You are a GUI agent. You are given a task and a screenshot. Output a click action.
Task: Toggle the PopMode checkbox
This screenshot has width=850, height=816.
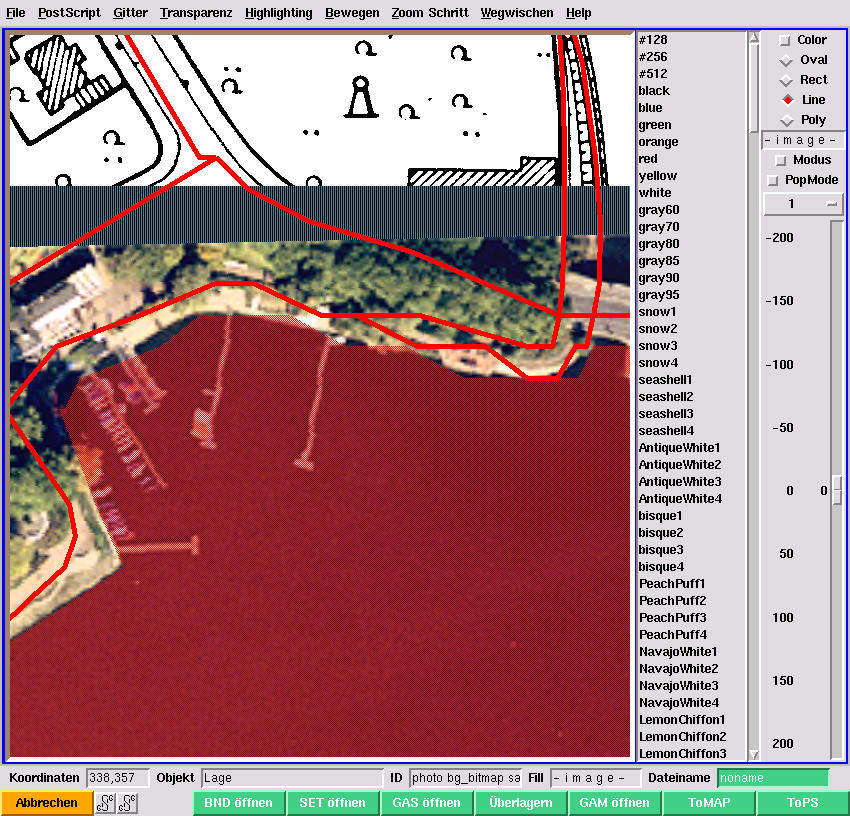click(x=773, y=181)
